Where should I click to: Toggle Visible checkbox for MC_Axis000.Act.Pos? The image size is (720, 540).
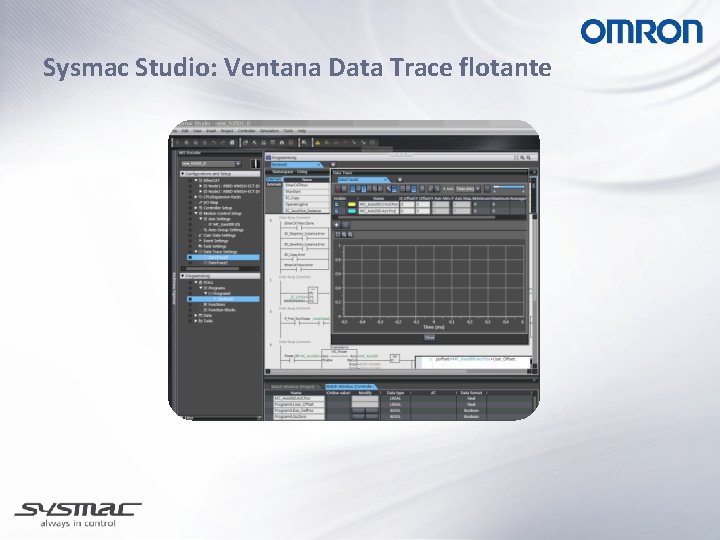[336, 211]
